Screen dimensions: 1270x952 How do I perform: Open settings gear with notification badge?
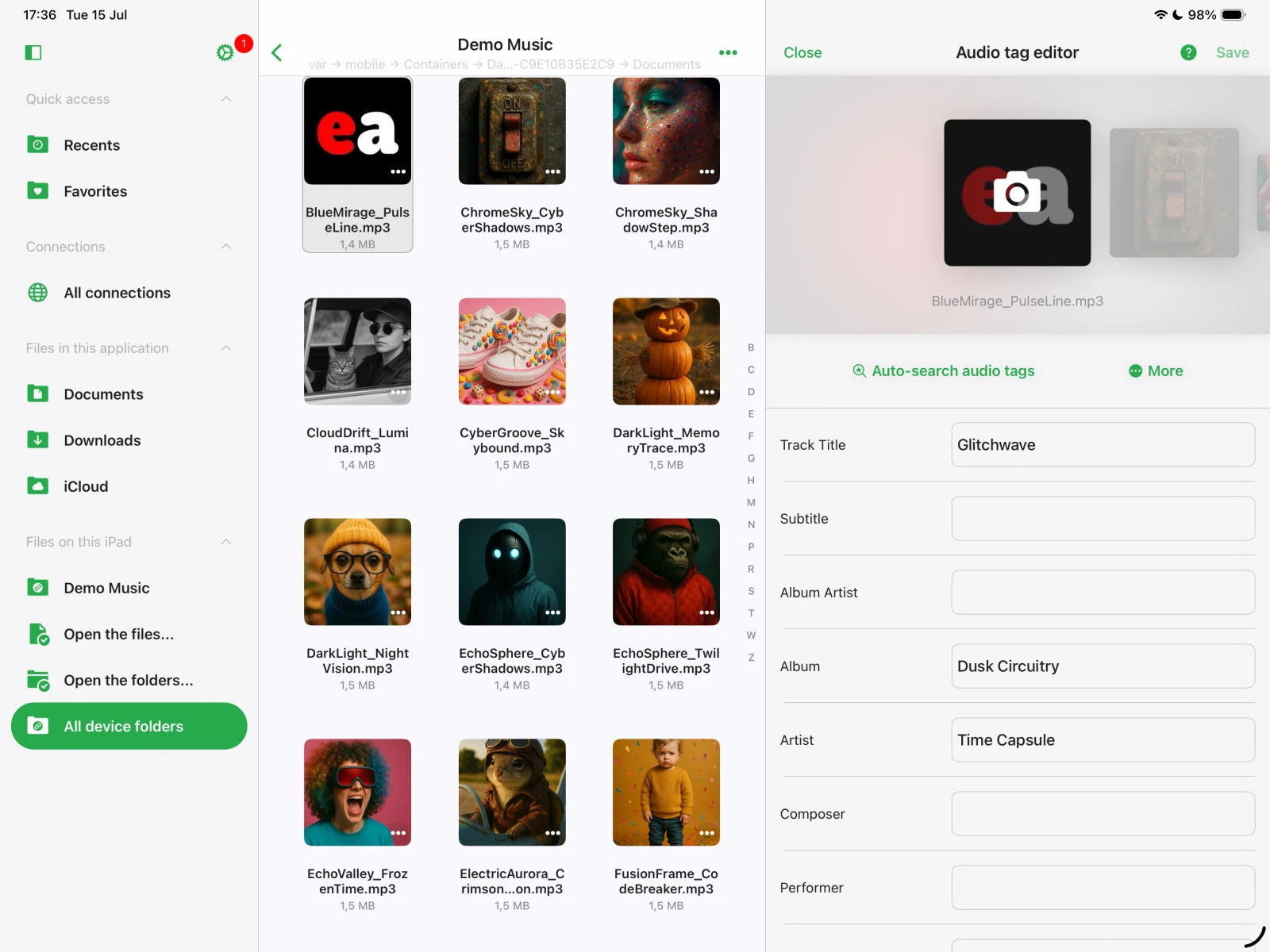(225, 52)
